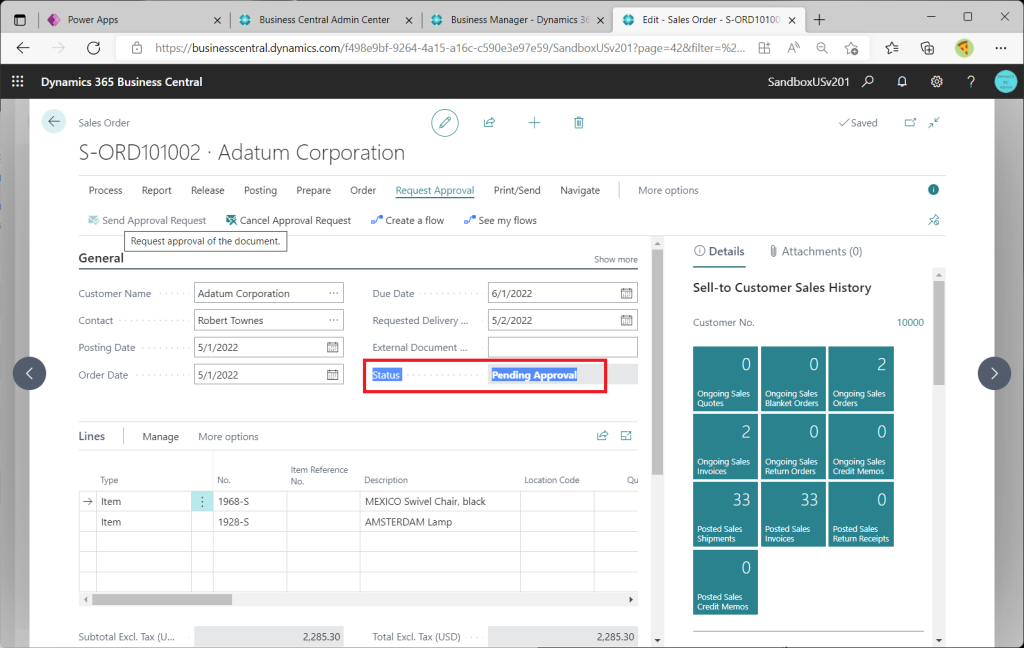Viewport: 1024px width, 648px height.
Task: Open the Ongoing Sales Orders tile
Action: [x=861, y=379]
